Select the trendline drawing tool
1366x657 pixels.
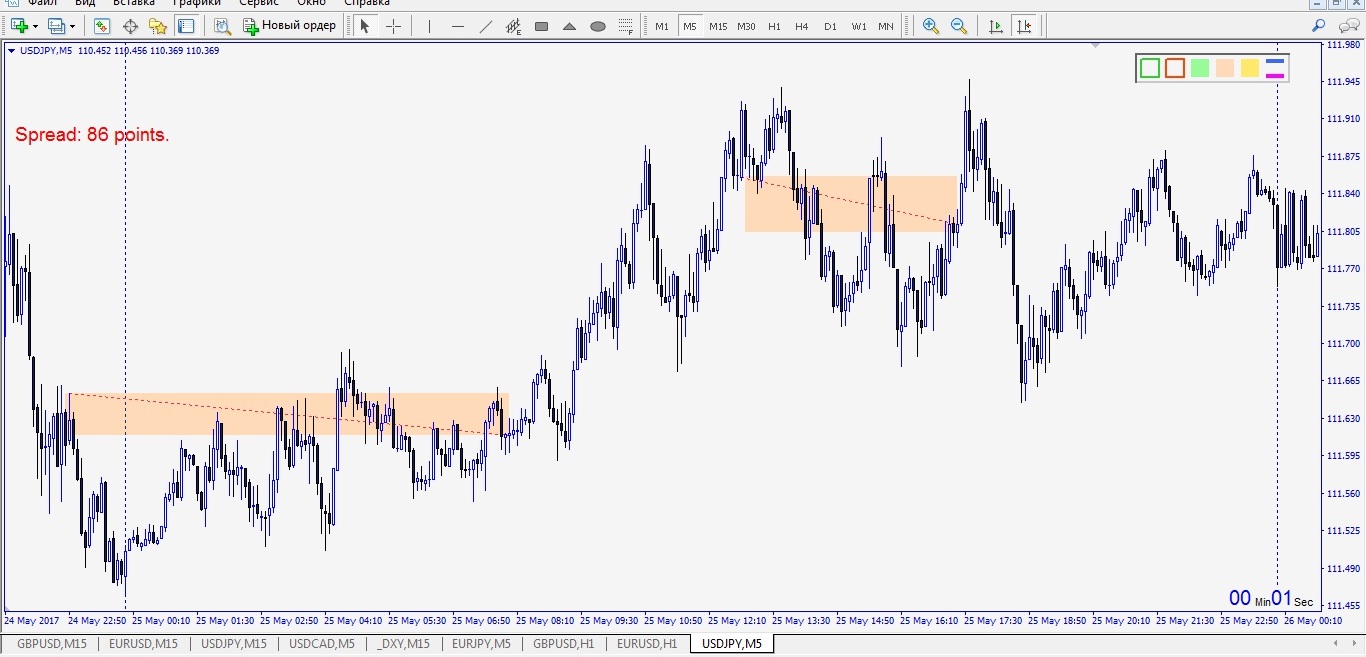click(x=486, y=26)
